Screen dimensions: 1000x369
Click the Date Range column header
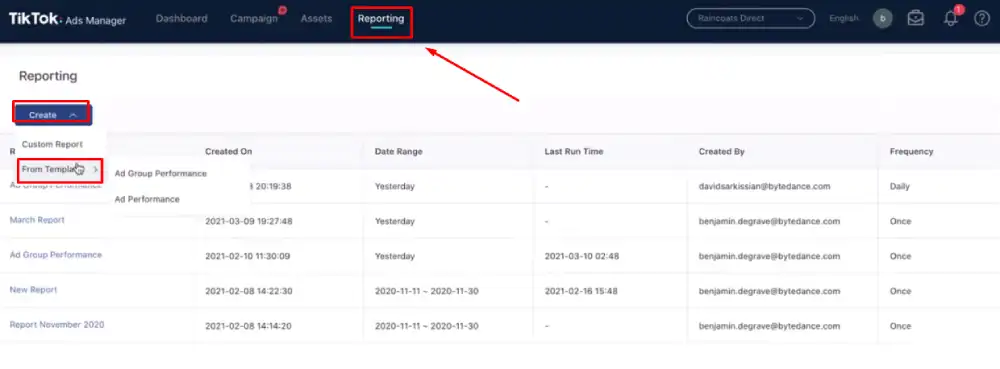(x=399, y=152)
